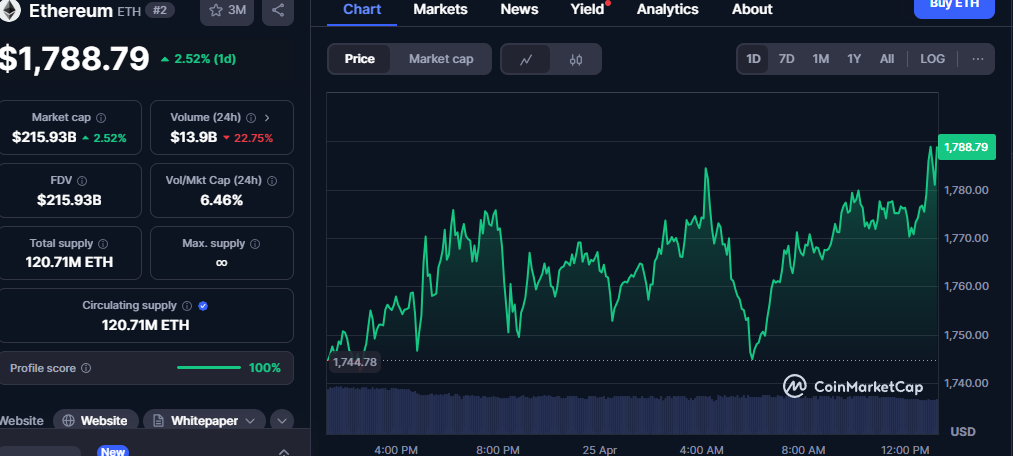Switch to the line chart view icon
The height and width of the screenshot is (456, 1013).
pos(526,59)
